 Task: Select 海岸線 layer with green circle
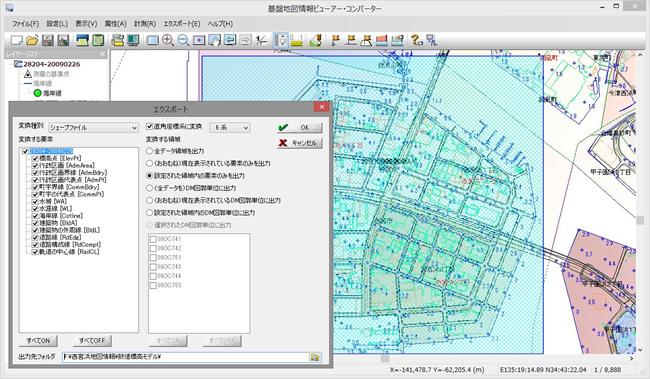[x=48, y=93]
